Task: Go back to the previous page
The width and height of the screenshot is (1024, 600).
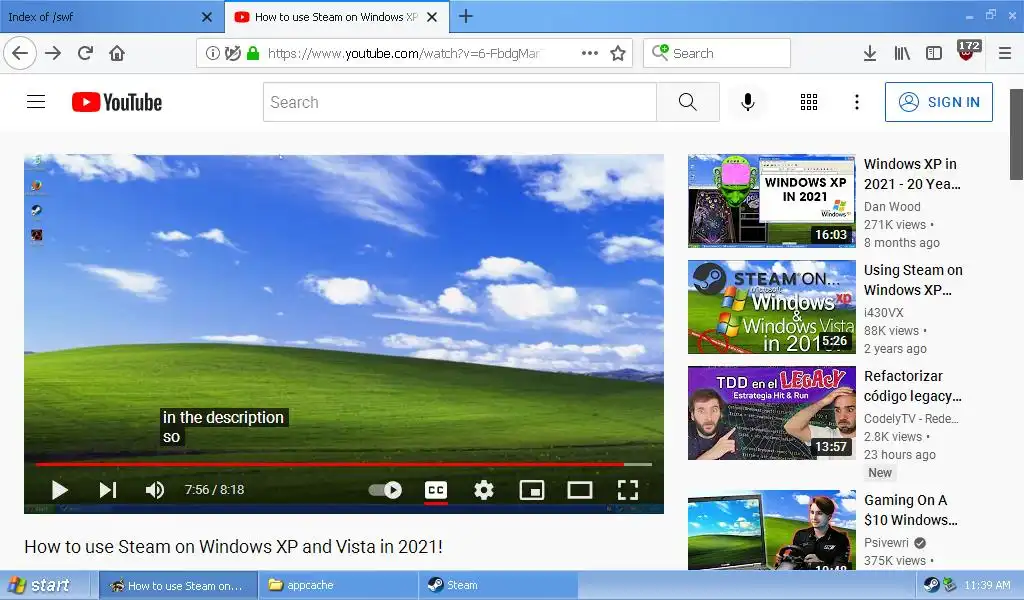Action: pos(20,53)
